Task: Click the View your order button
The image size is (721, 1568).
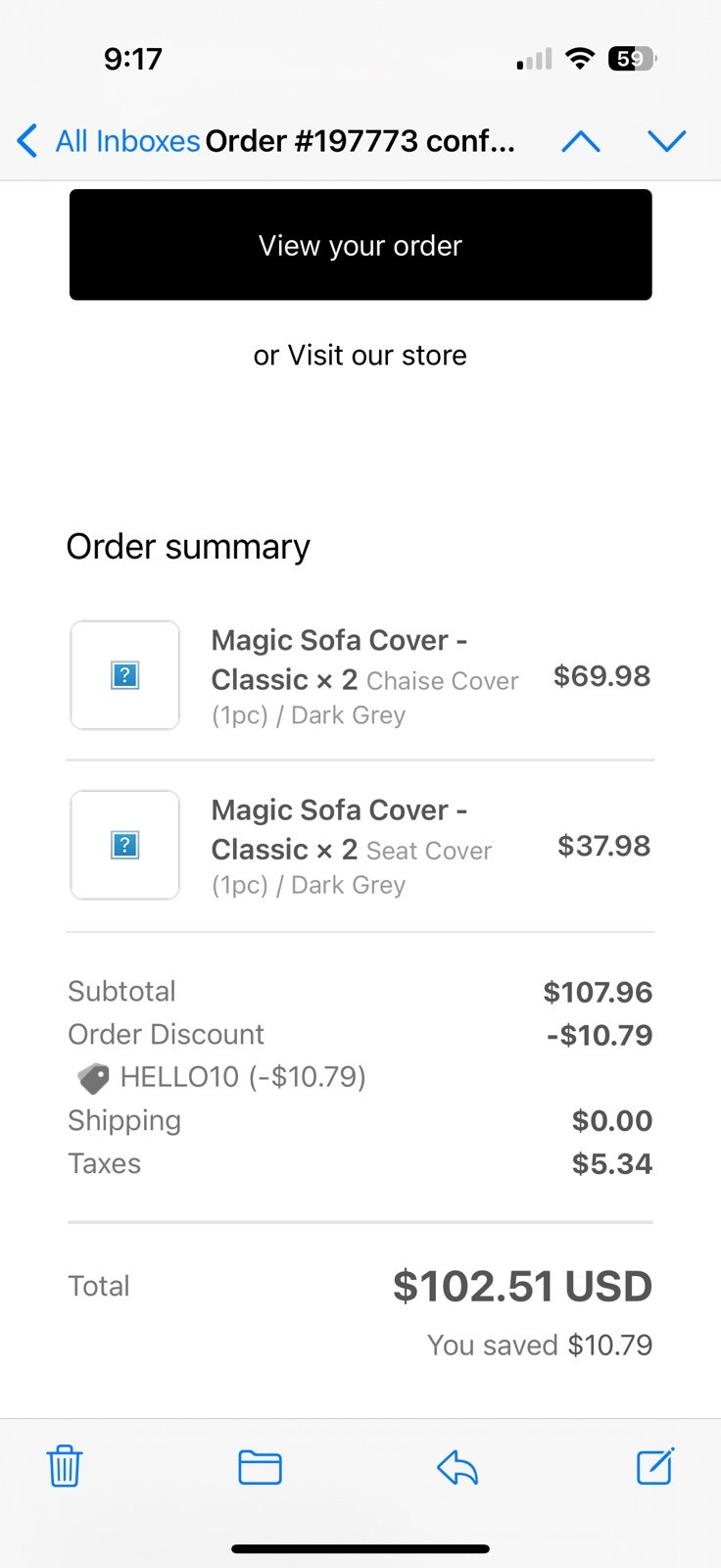Action: click(360, 245)
